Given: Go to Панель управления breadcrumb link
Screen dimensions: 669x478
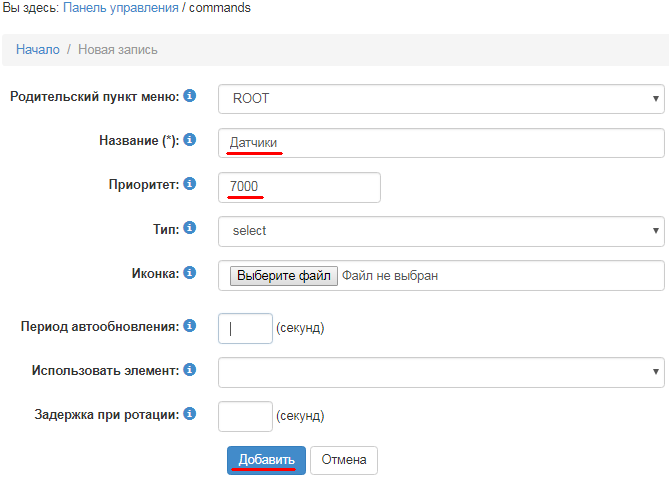Looking at the screenshot, I should tap(121, 8).
